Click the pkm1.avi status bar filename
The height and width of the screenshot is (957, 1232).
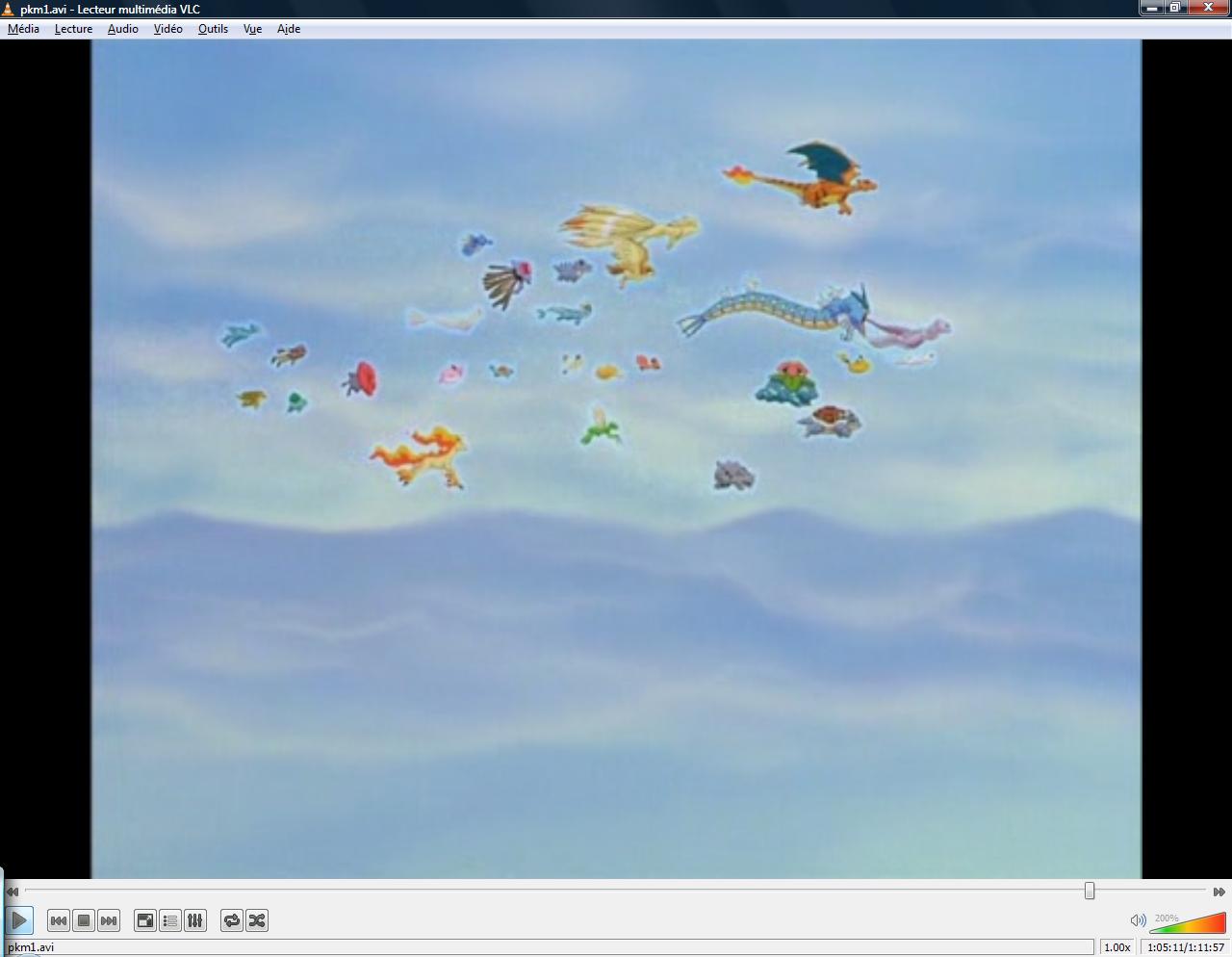31,947
